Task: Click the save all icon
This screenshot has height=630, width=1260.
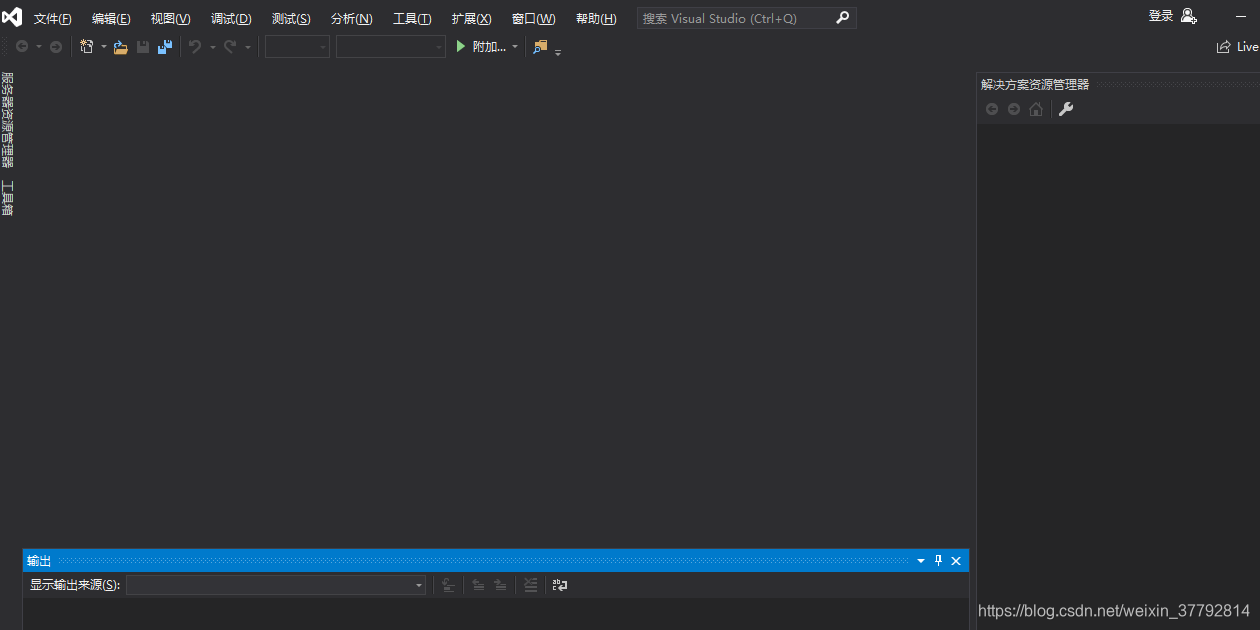Action: tap(165, 47)
